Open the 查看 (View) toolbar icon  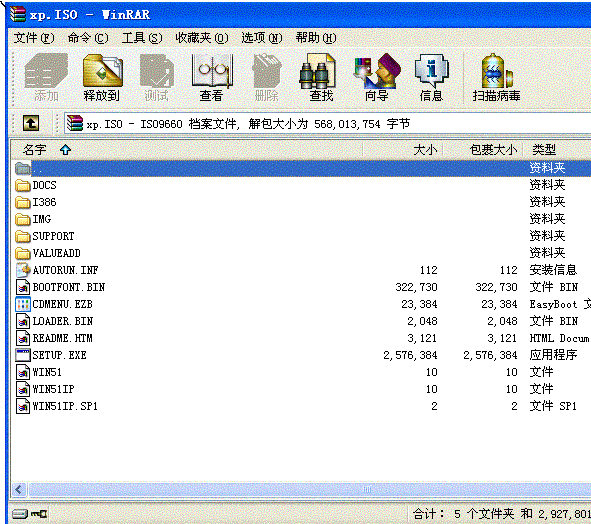pos(212,78)
